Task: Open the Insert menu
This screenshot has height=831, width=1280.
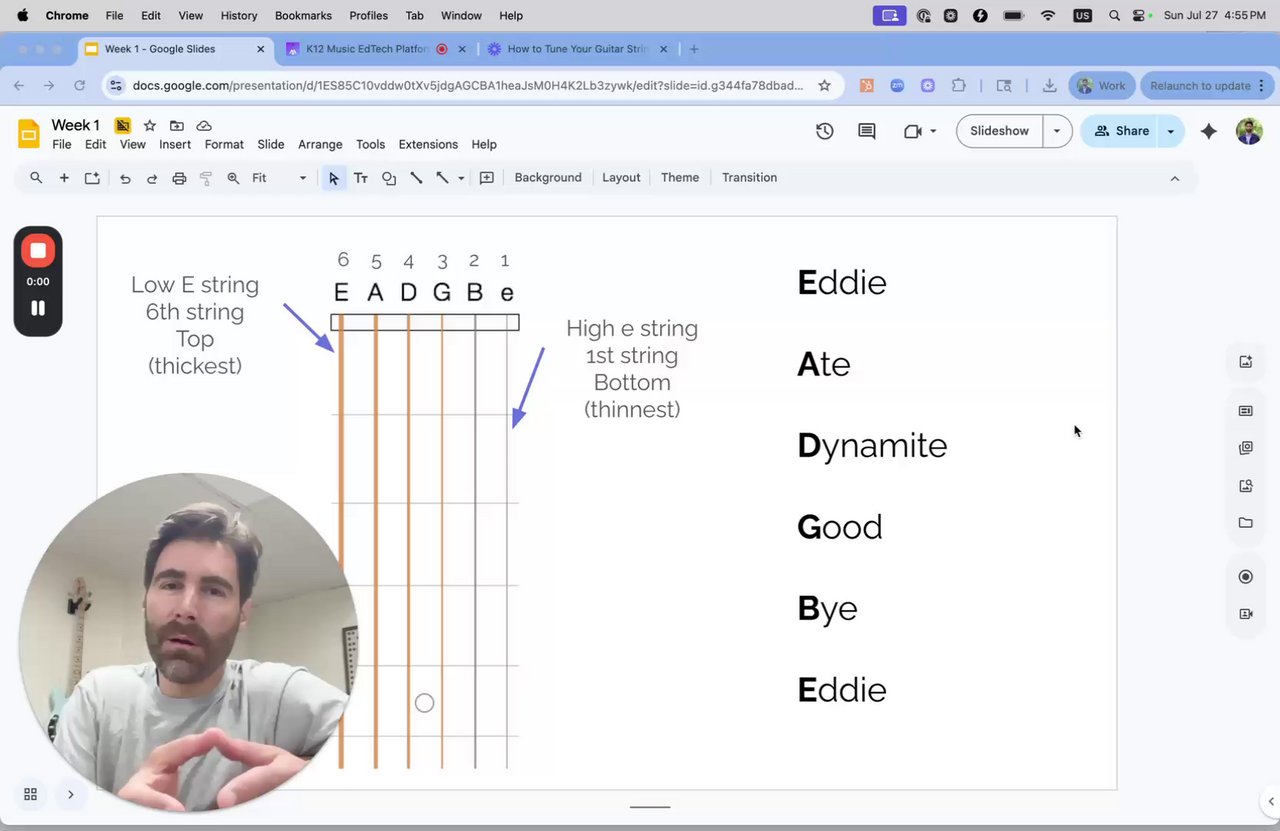Action: coord(175,145)
